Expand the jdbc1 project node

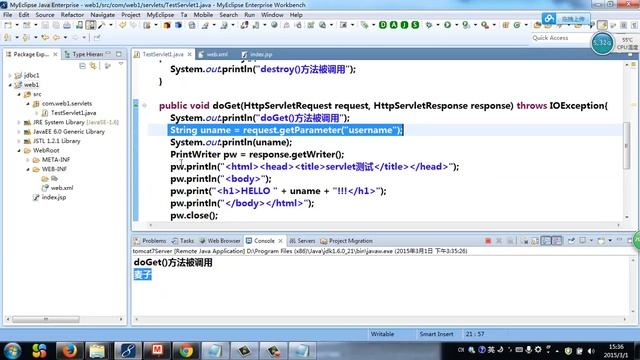click(x=10, y=76)
